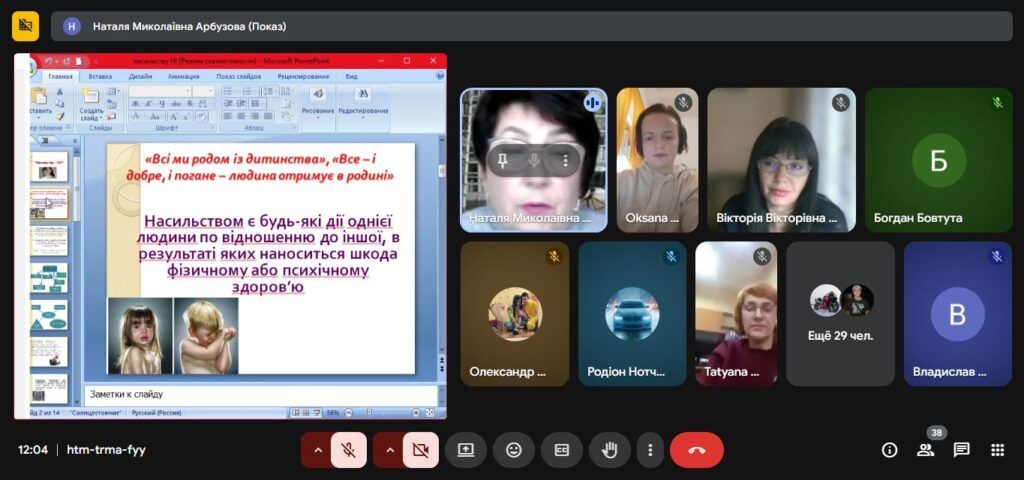Click the Богдан Бовтута participant tile
The image size is (1024, 480).
click(938, 160)
